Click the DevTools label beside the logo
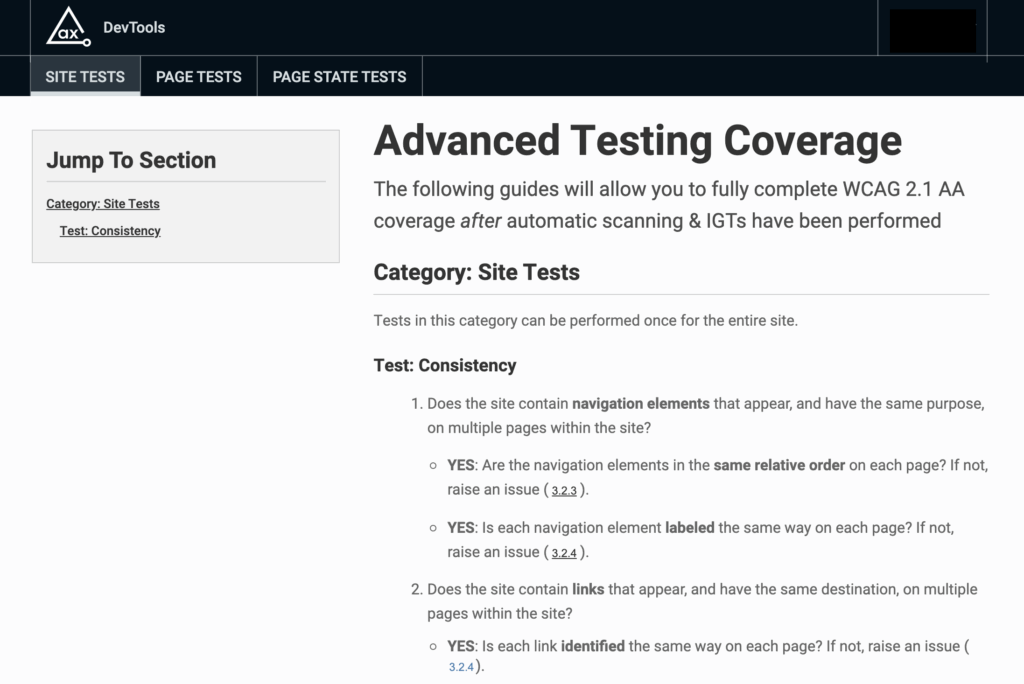The height and width of the screenshot is (684, 1024). tap(135, 27)
